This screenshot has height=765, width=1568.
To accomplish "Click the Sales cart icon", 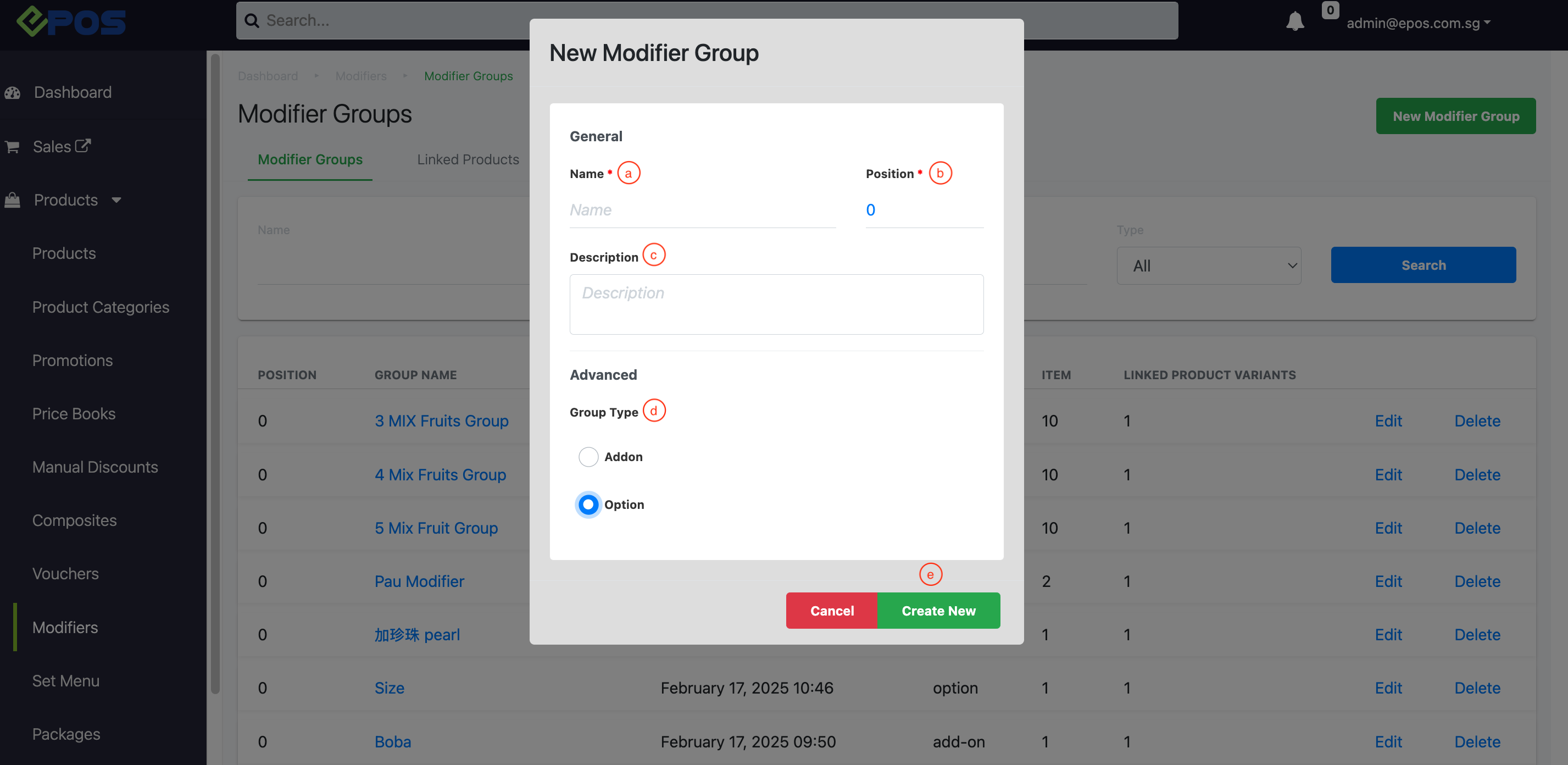I will tap(12, 147).
